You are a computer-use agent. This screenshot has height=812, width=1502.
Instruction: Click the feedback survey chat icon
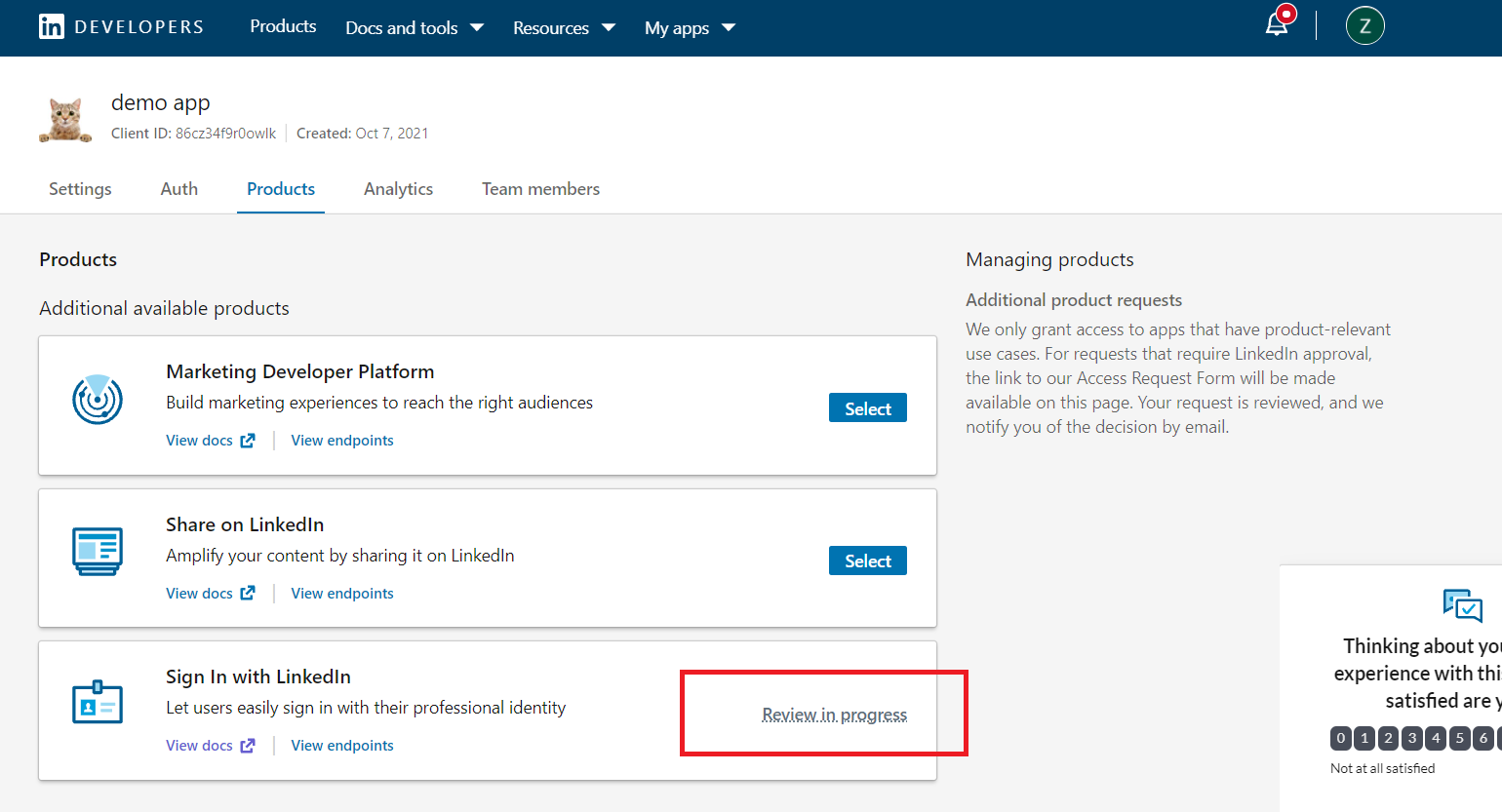(1462, 605)
